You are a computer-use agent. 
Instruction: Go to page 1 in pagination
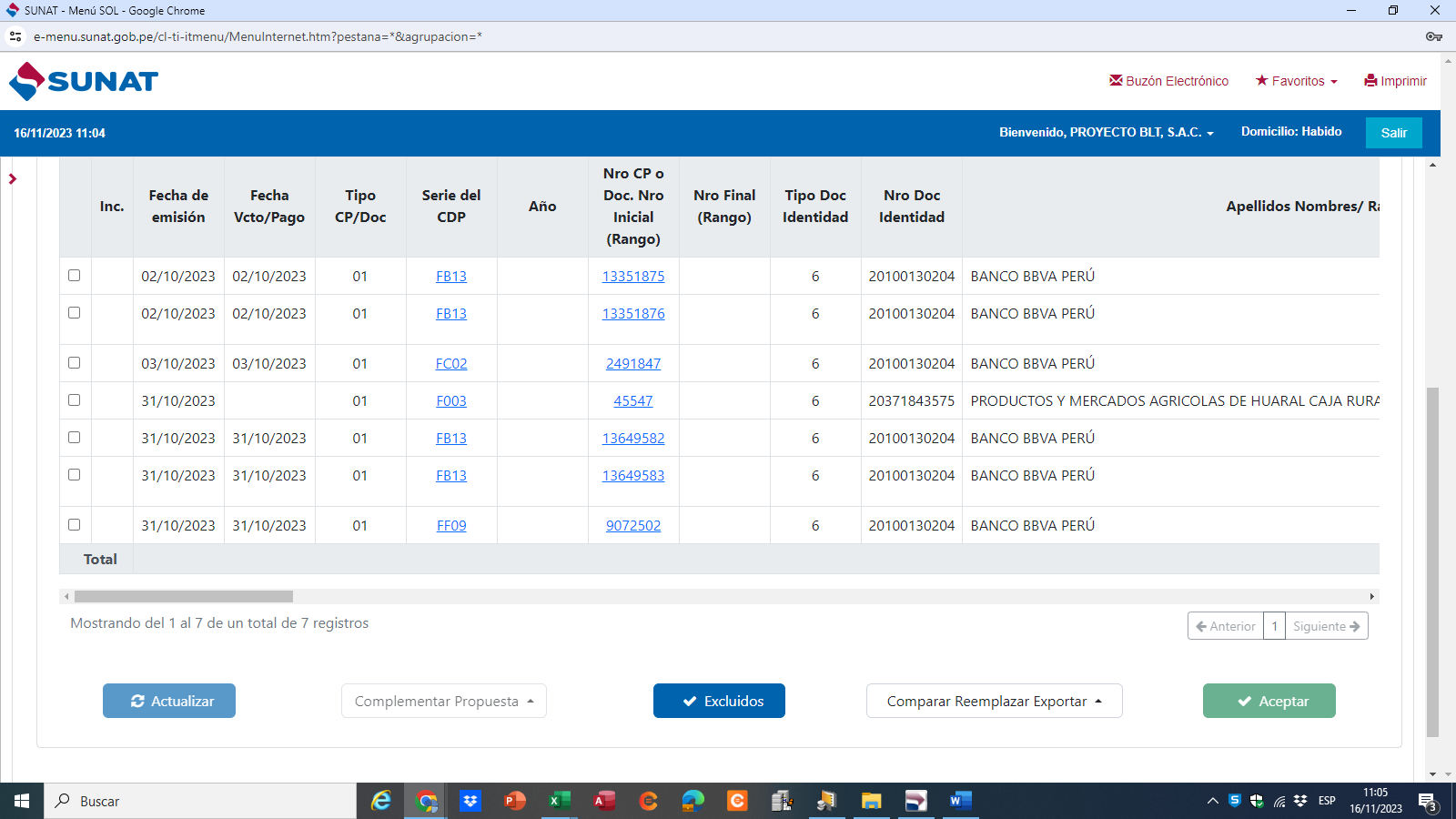[1274, 626]
